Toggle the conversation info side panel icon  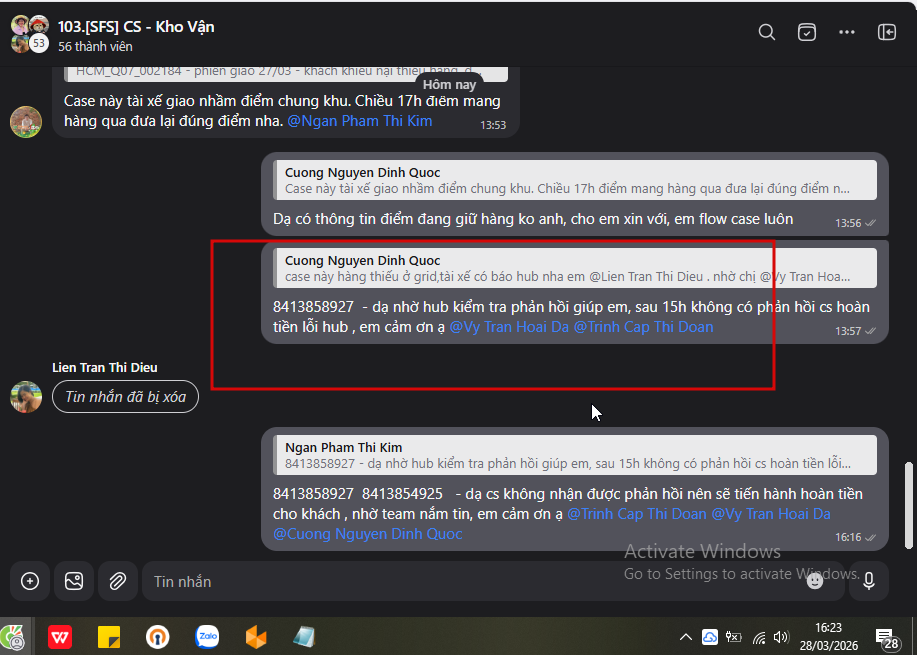(887, 32)
